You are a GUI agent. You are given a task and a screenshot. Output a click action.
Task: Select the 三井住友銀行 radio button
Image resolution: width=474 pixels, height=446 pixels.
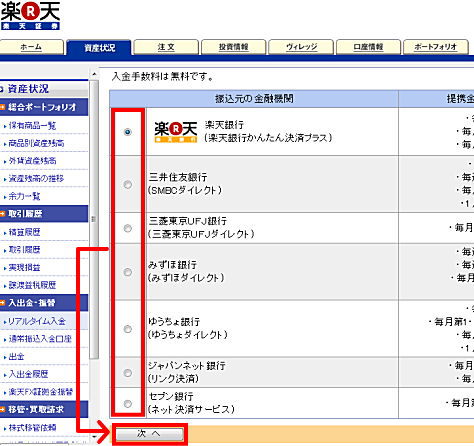pyautogui.click(x=127, y=184)
